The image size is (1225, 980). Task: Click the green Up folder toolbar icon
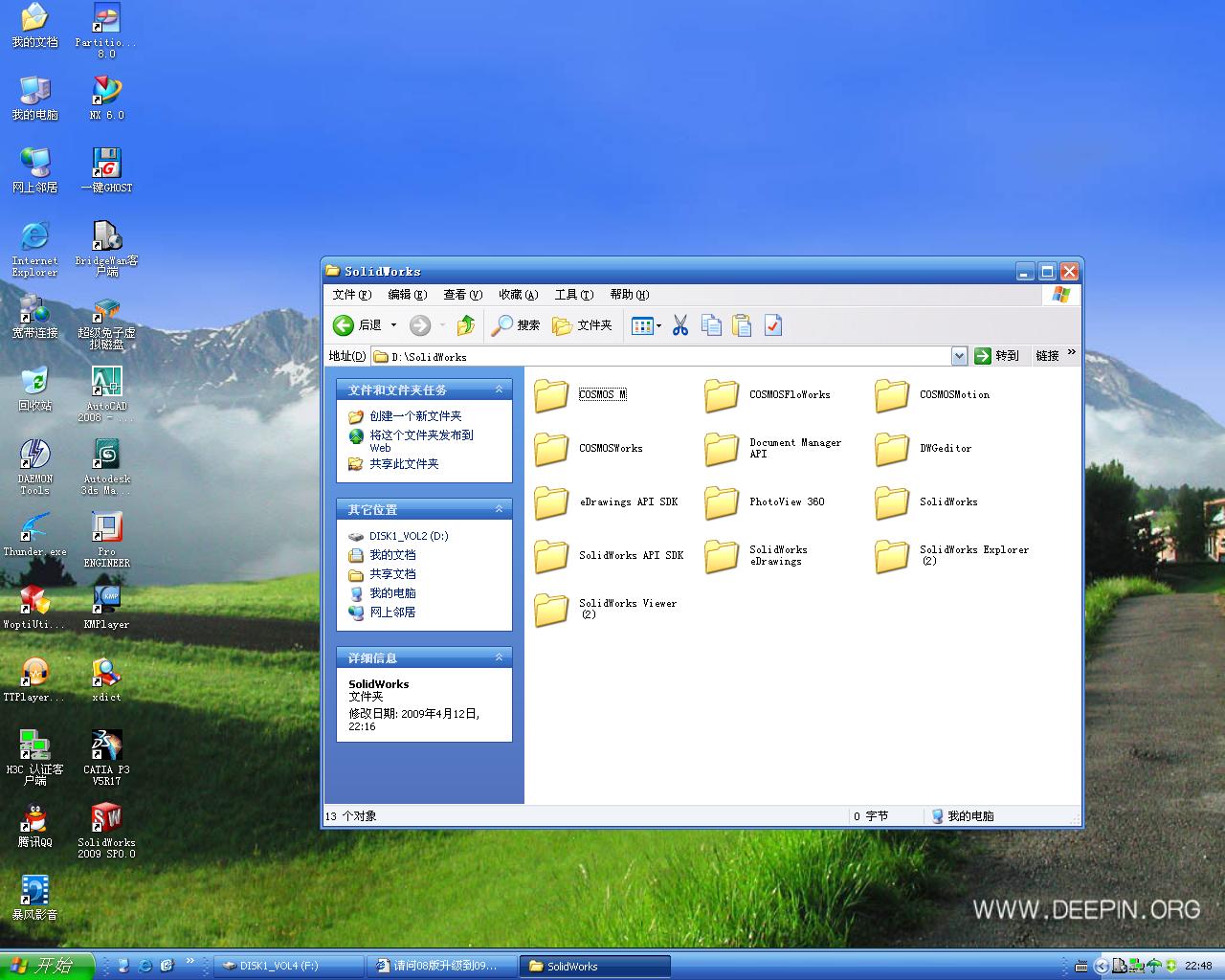click(466, 325)
